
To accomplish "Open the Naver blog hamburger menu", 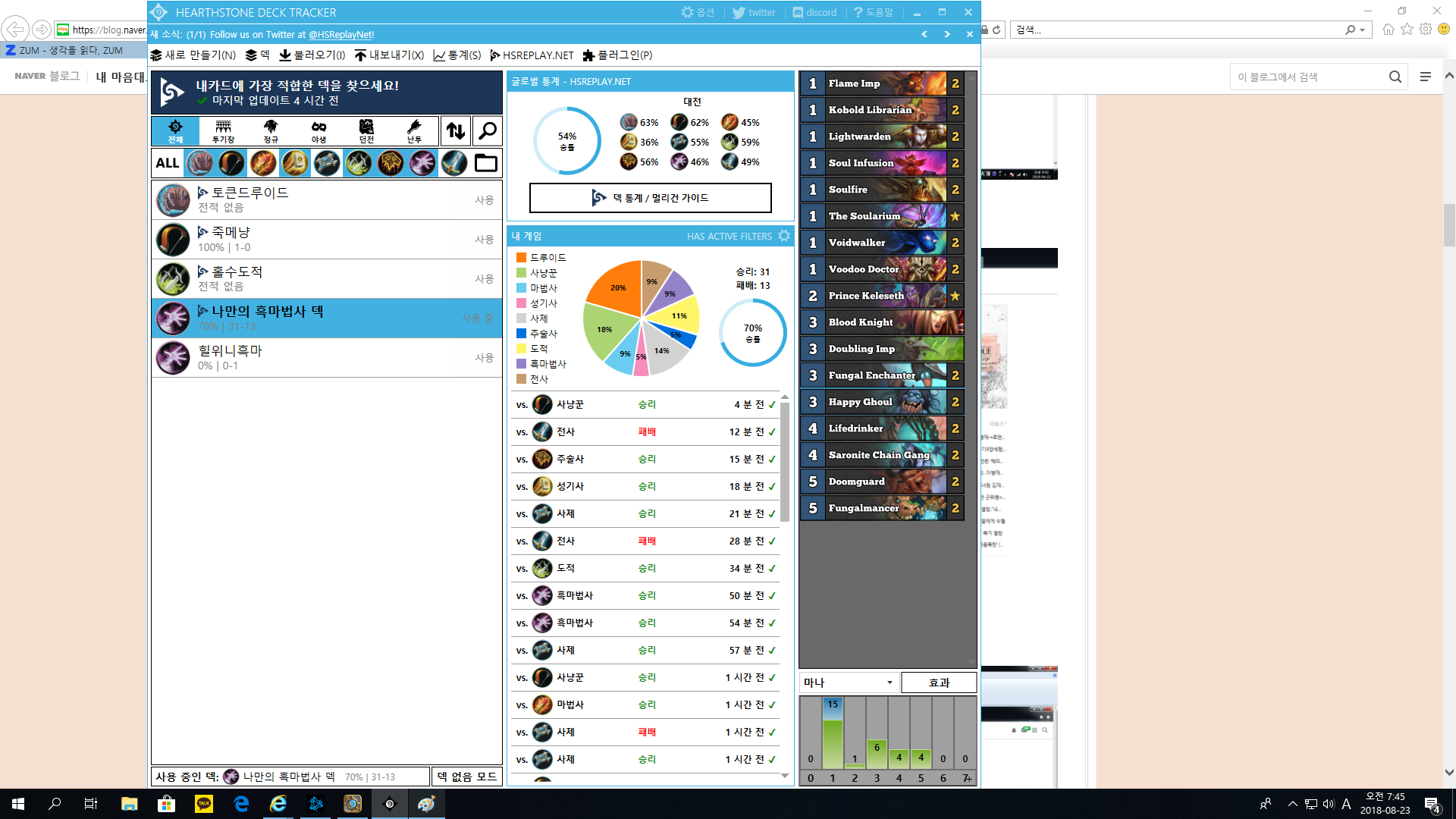I will (x=1426, y=77).
